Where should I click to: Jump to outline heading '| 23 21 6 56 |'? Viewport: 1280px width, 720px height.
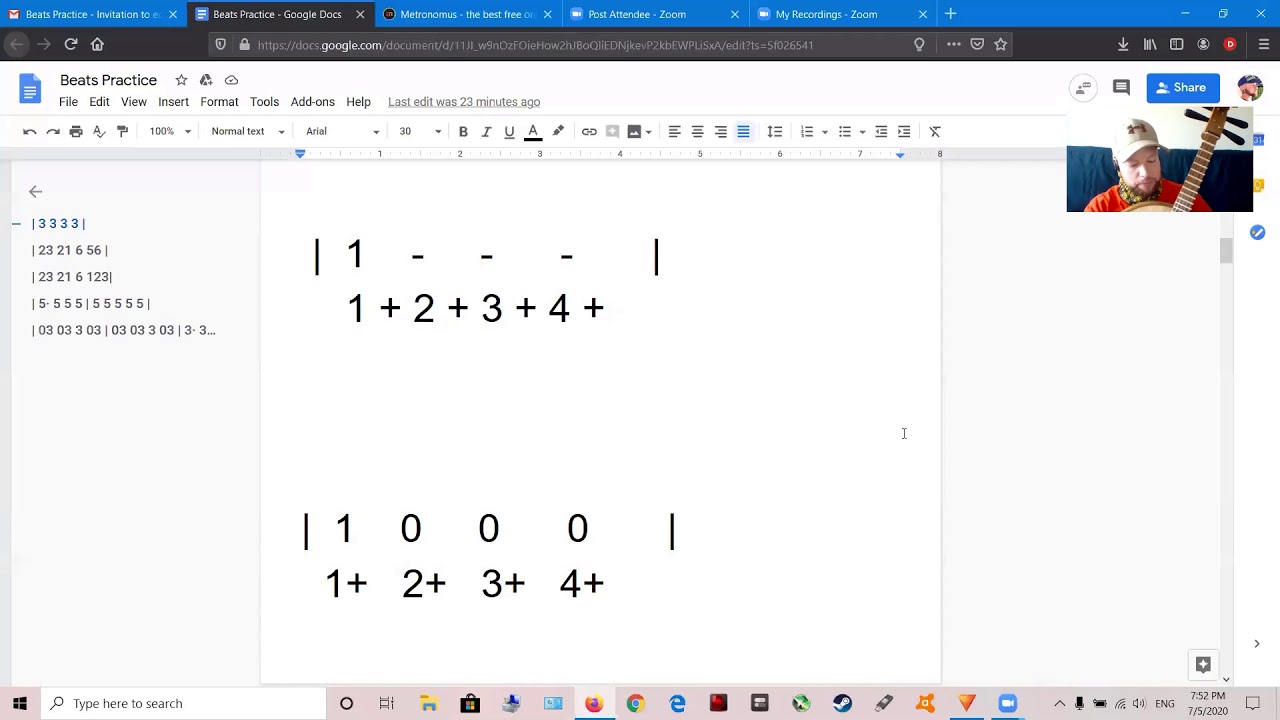click(70, 250)
